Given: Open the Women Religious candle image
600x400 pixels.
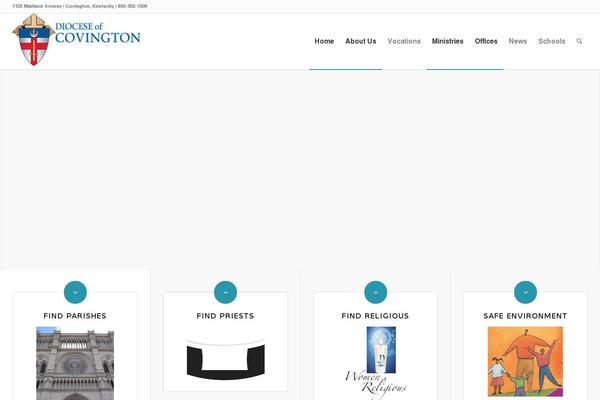Looking at the screenshot, I should pos(375,362).
